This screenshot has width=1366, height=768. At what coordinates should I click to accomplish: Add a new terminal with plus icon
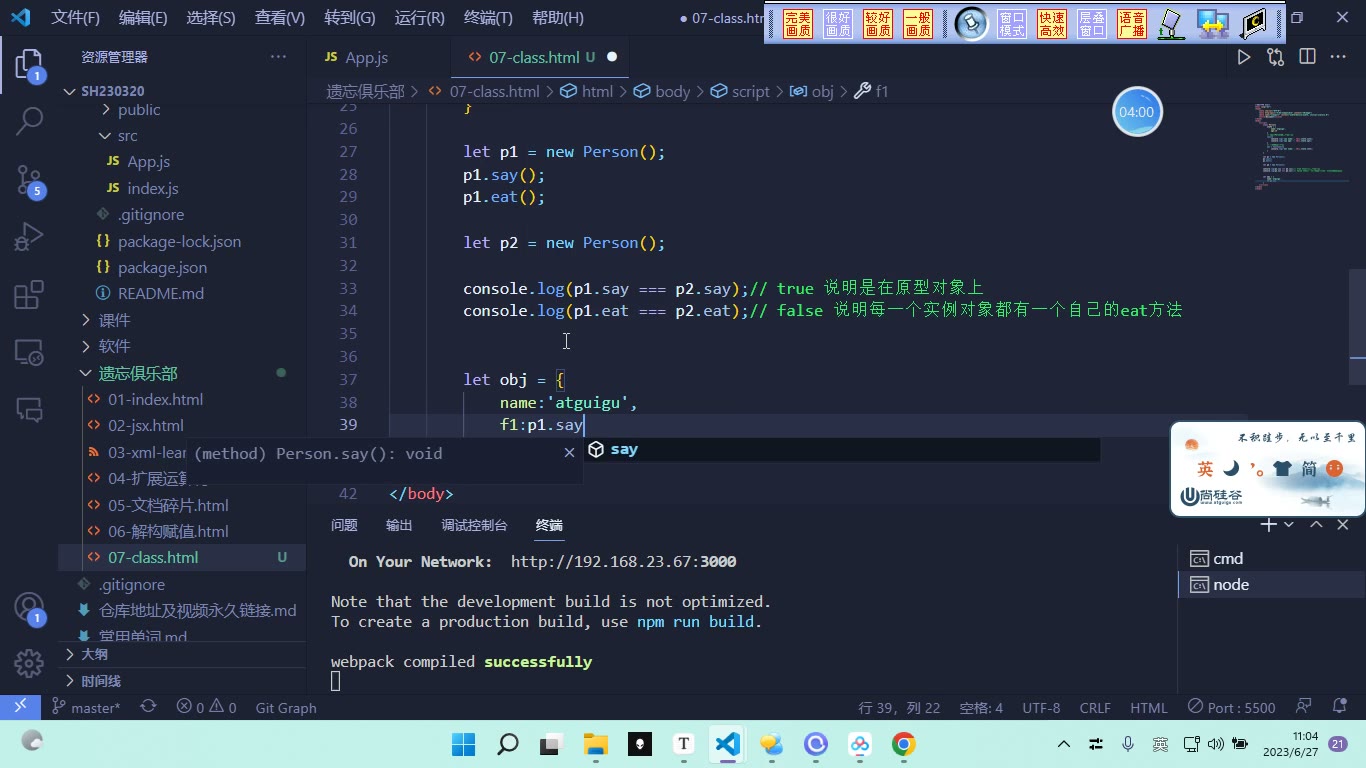point(1268,524)
